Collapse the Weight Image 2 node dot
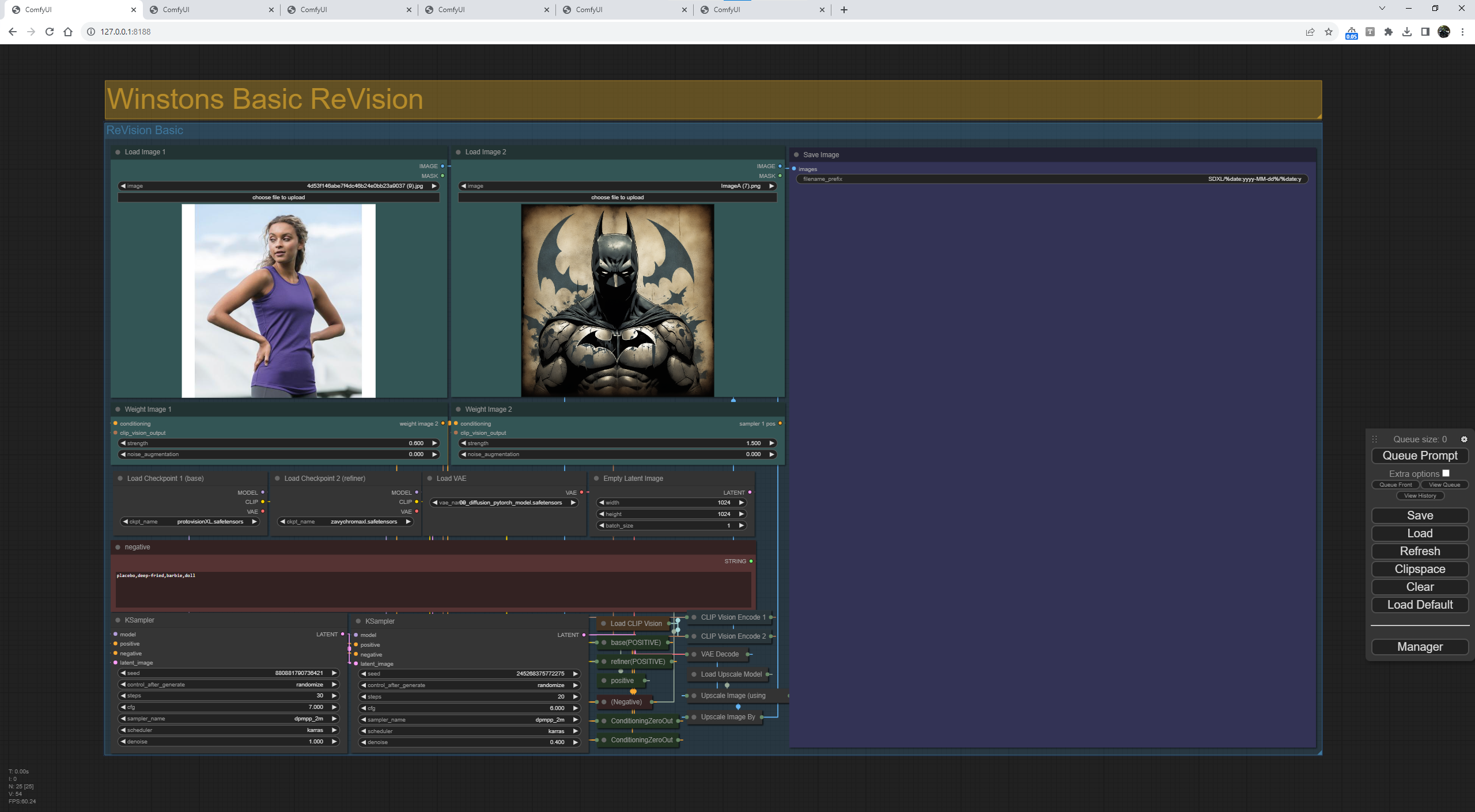Screen dimensions: 1475x812 (458, 409)
